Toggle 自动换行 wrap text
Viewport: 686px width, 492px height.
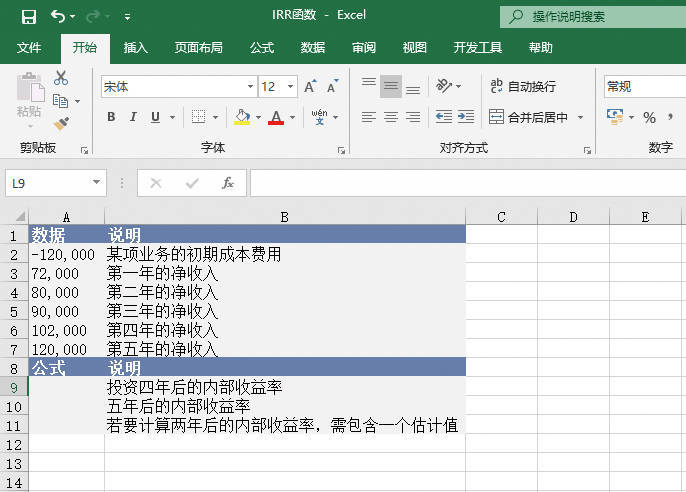(522, 87)
